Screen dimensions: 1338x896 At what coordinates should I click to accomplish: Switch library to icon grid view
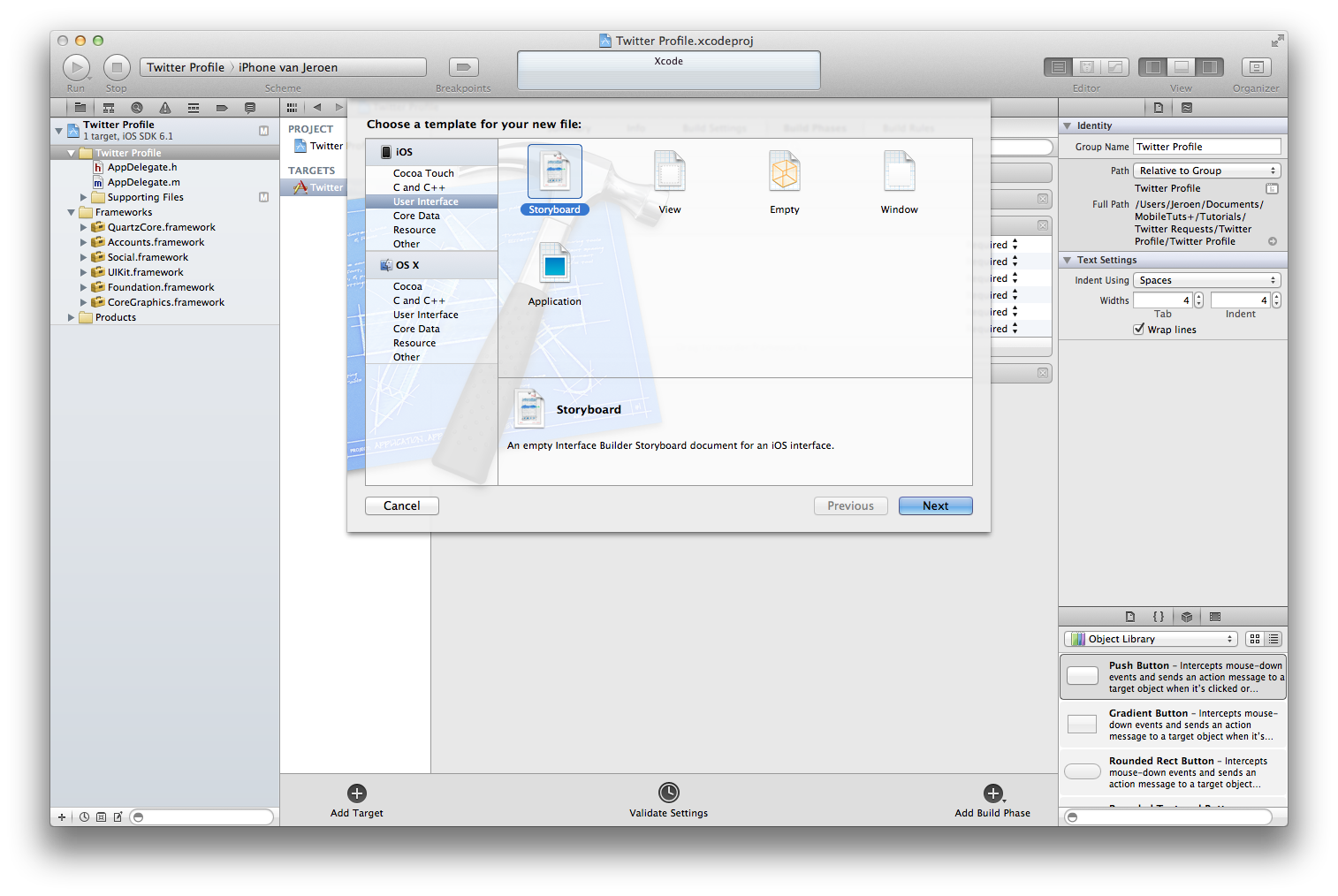(1255, 639)
